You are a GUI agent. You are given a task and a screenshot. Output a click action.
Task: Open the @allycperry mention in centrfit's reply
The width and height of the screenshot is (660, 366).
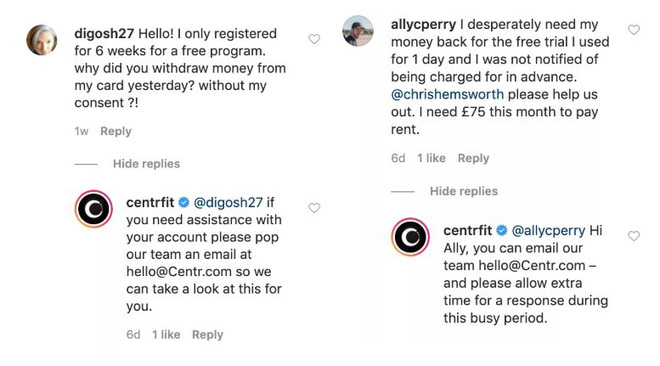click(x=548, y=231)
